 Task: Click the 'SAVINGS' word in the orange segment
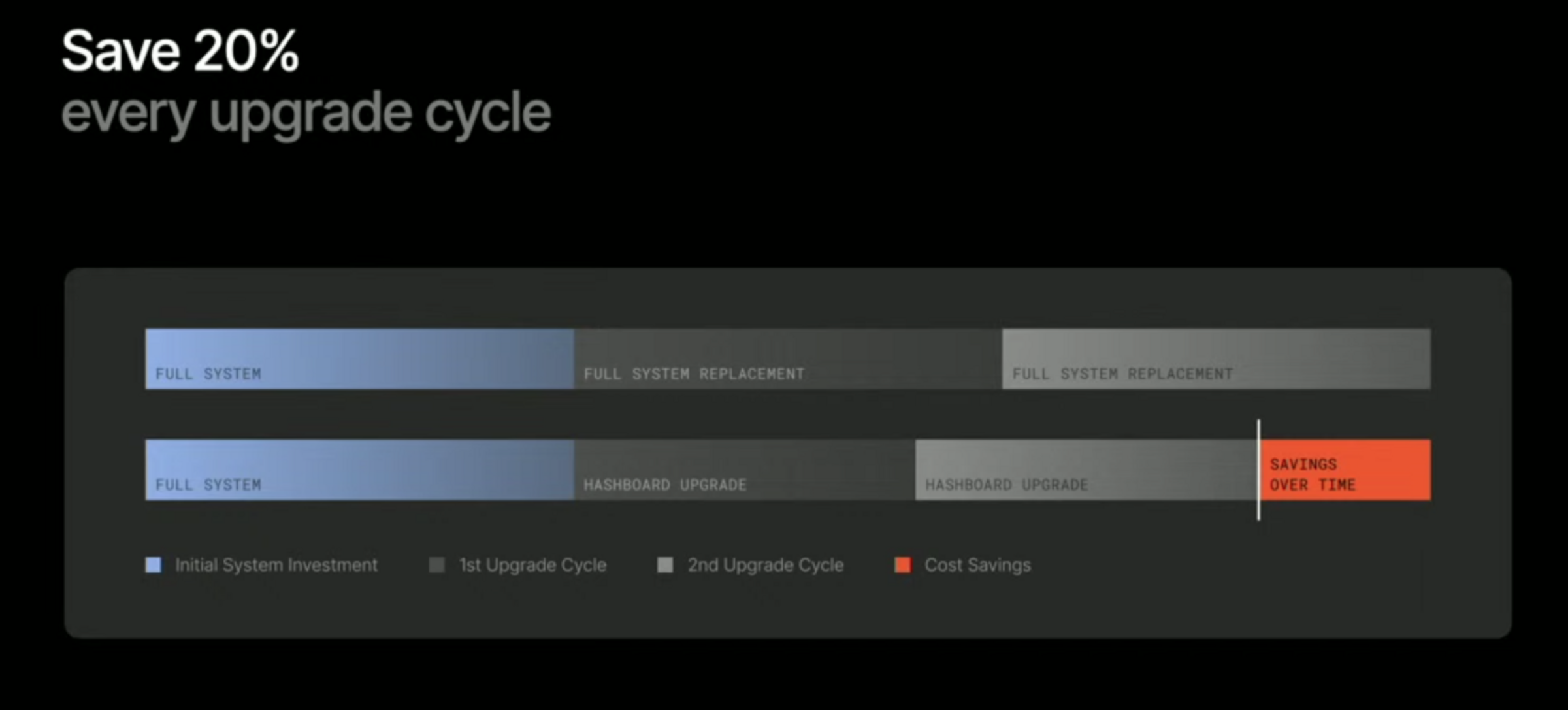pyautogui.click(x=1303, y=464)
